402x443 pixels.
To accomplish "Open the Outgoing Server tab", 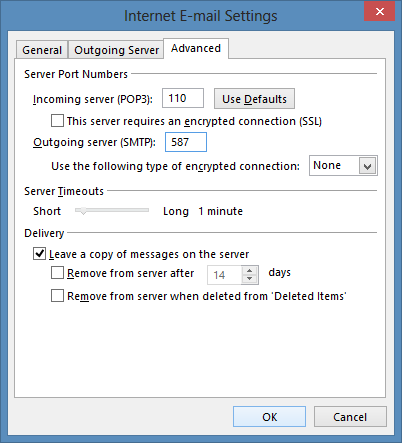I will [116, 50].
